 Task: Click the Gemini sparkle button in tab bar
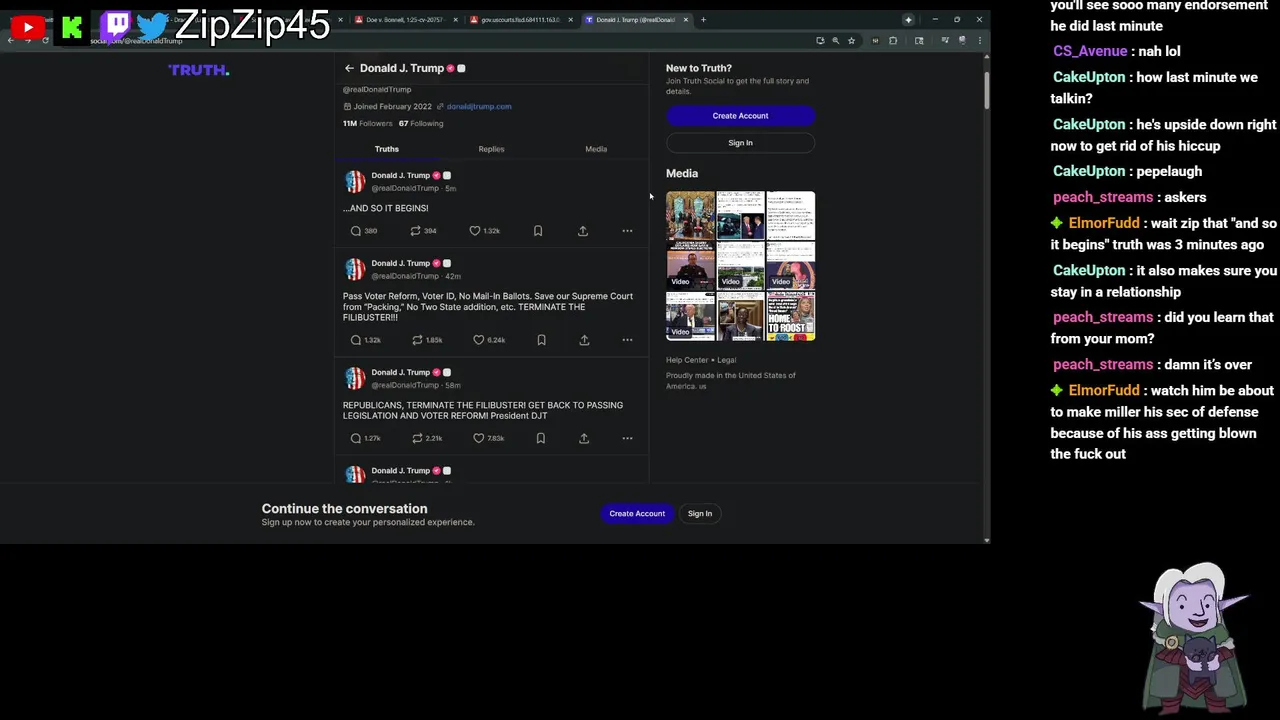908,19
